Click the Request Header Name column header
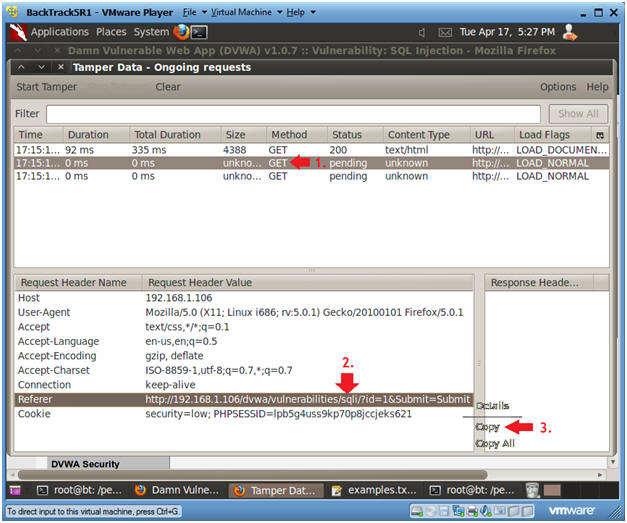This screenshot has height=523, width=627. tap(78, 283)
